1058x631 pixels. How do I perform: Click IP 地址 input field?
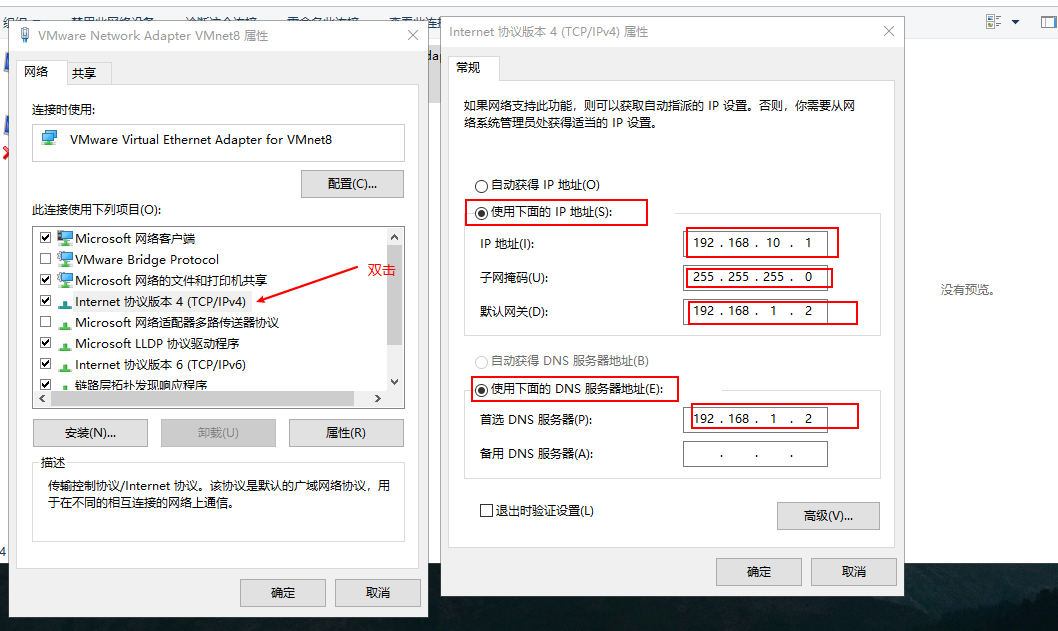coord(755,243)
